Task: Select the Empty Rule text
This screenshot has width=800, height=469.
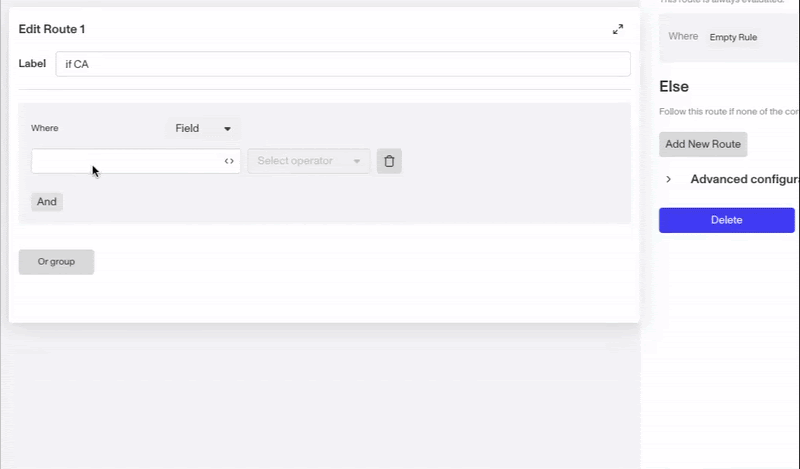Action: tap(733, 37)
